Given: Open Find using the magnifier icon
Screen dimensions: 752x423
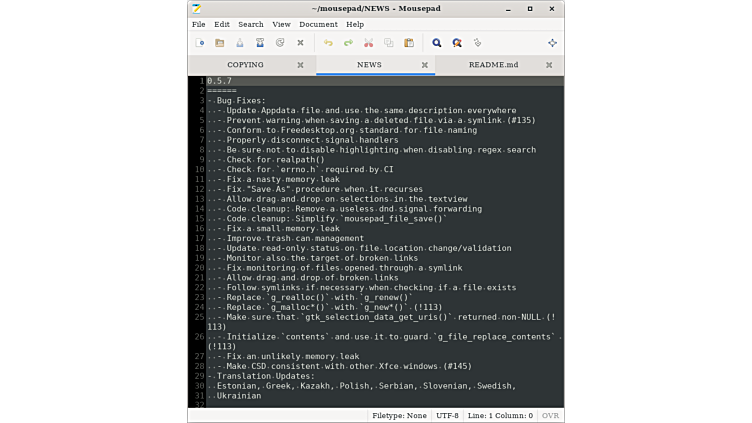Looking at the screenshot, I should pyautogui.click(x=437, y=43).
